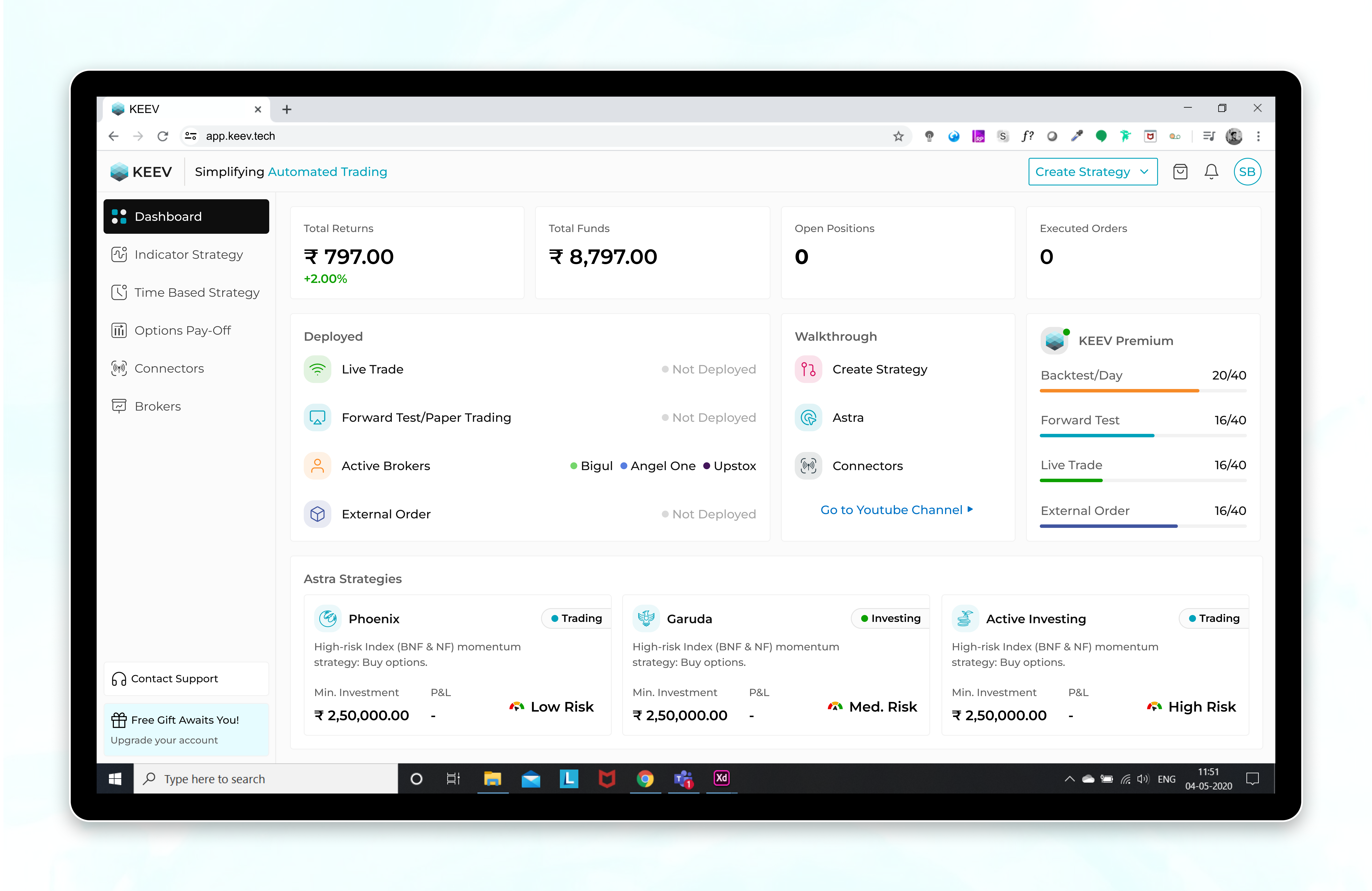This screenshot has height=891, width=1372.
Task: Open the marketplace bag icon
Action: tap(1180, 171)
